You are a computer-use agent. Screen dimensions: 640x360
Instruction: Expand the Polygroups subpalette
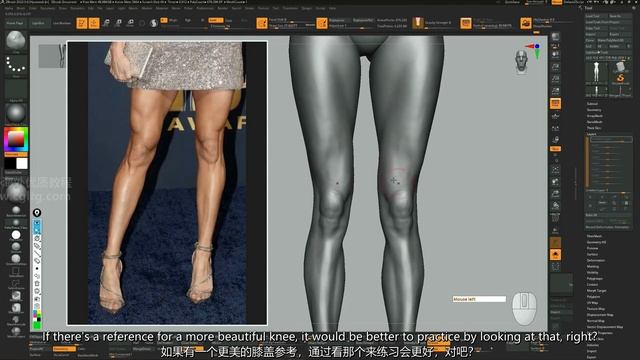595,278
